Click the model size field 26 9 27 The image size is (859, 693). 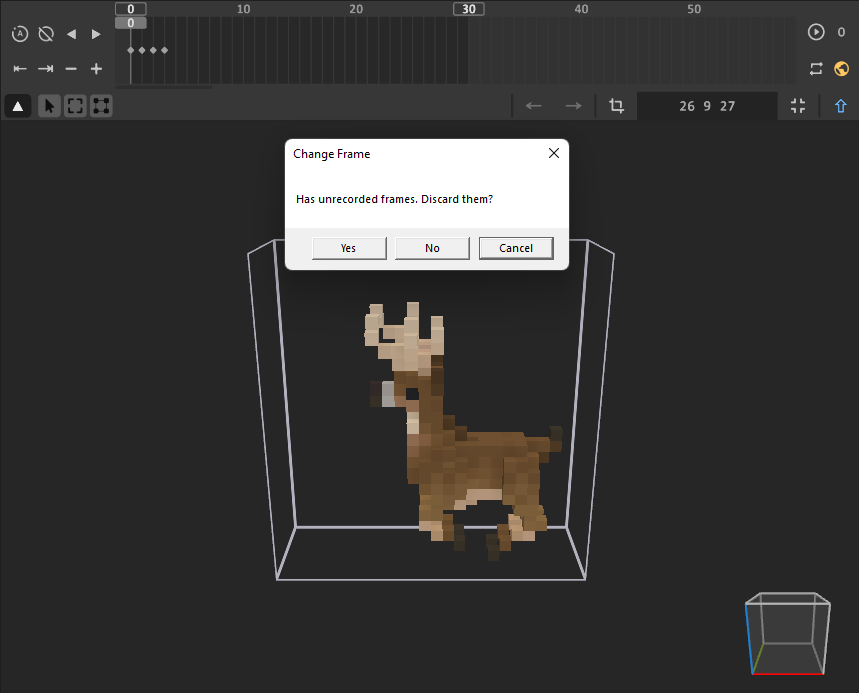[x=707, y=106]
